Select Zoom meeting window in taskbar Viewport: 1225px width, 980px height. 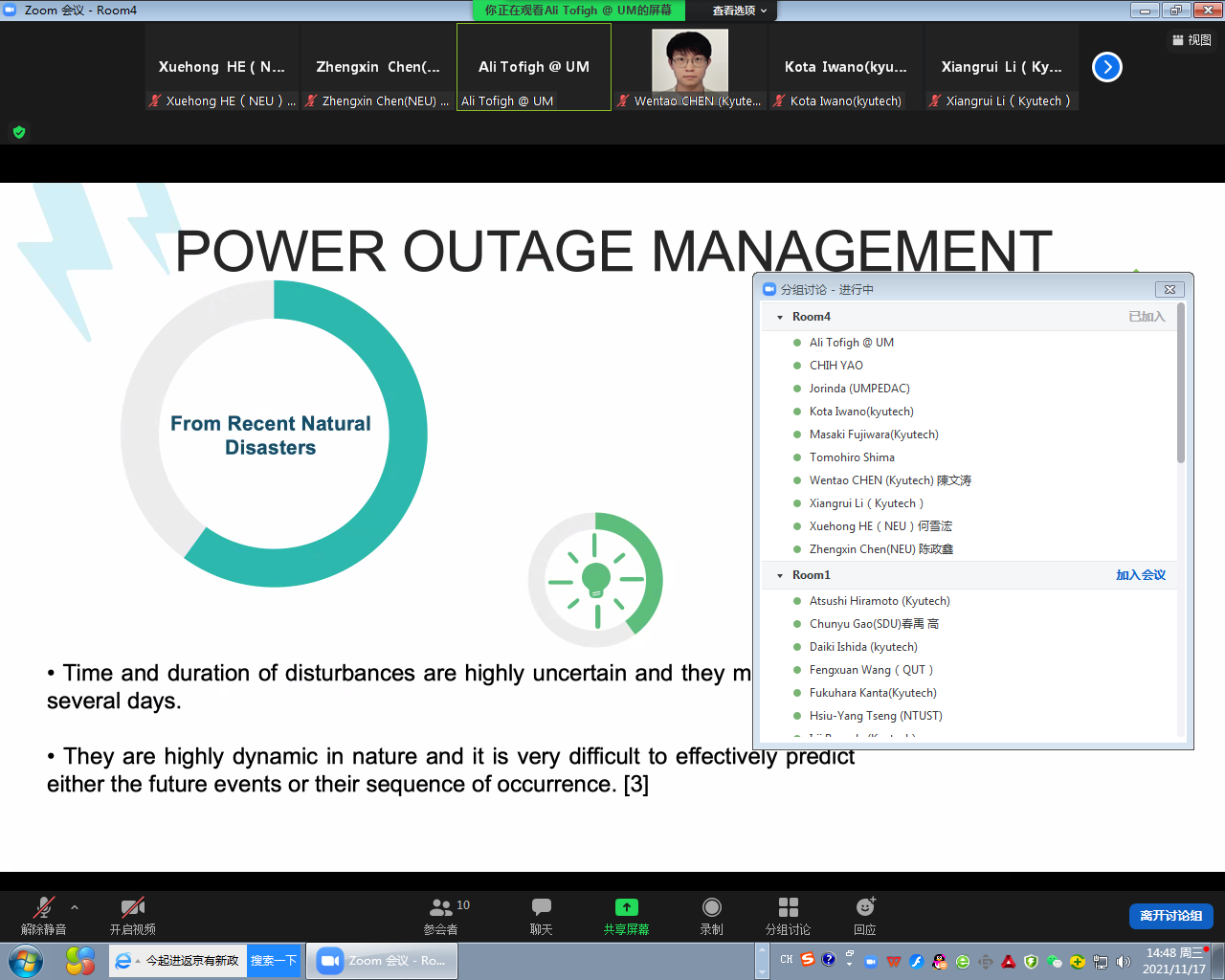[382, 961]
